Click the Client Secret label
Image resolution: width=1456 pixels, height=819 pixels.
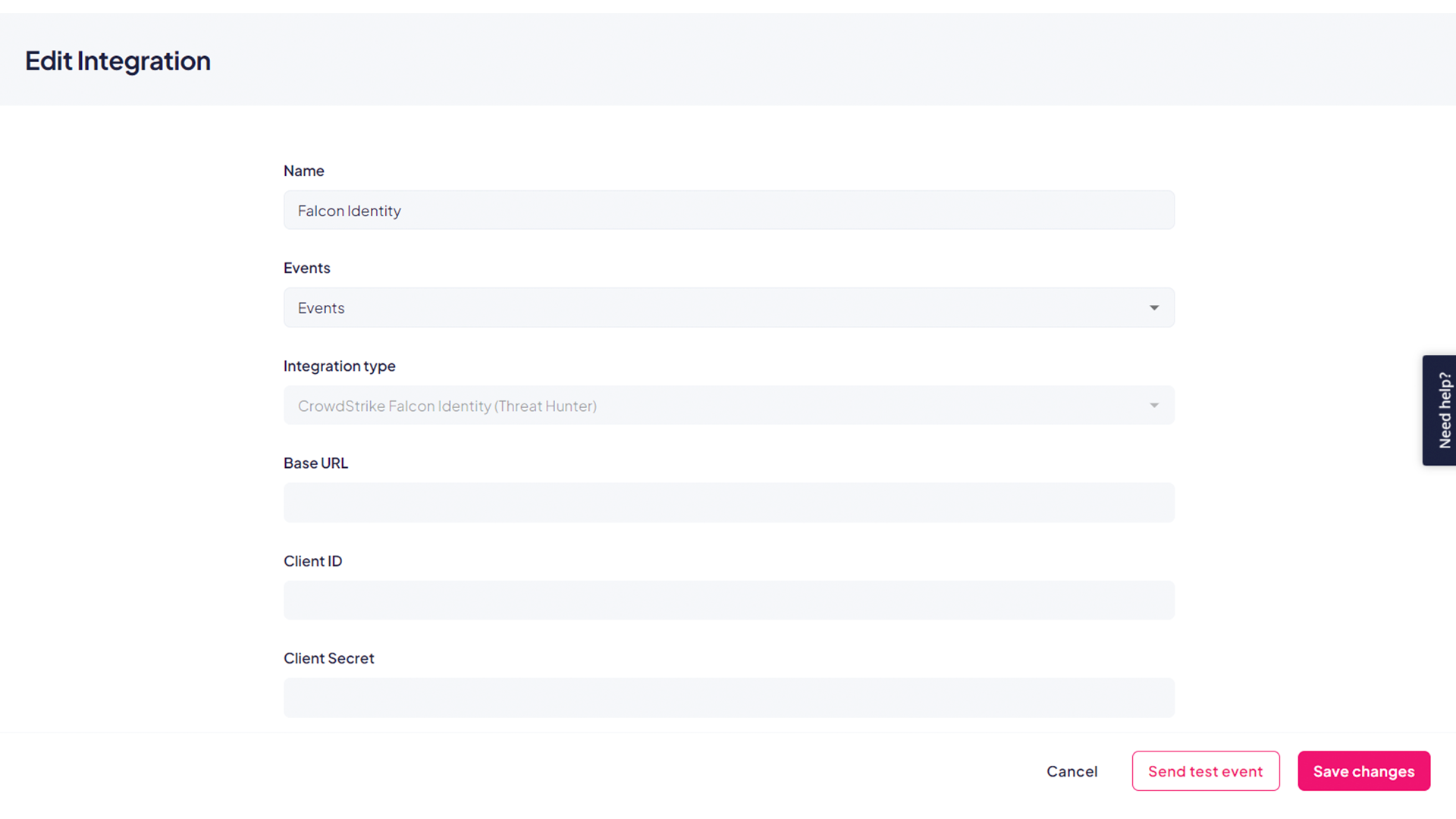pos(329,658)
